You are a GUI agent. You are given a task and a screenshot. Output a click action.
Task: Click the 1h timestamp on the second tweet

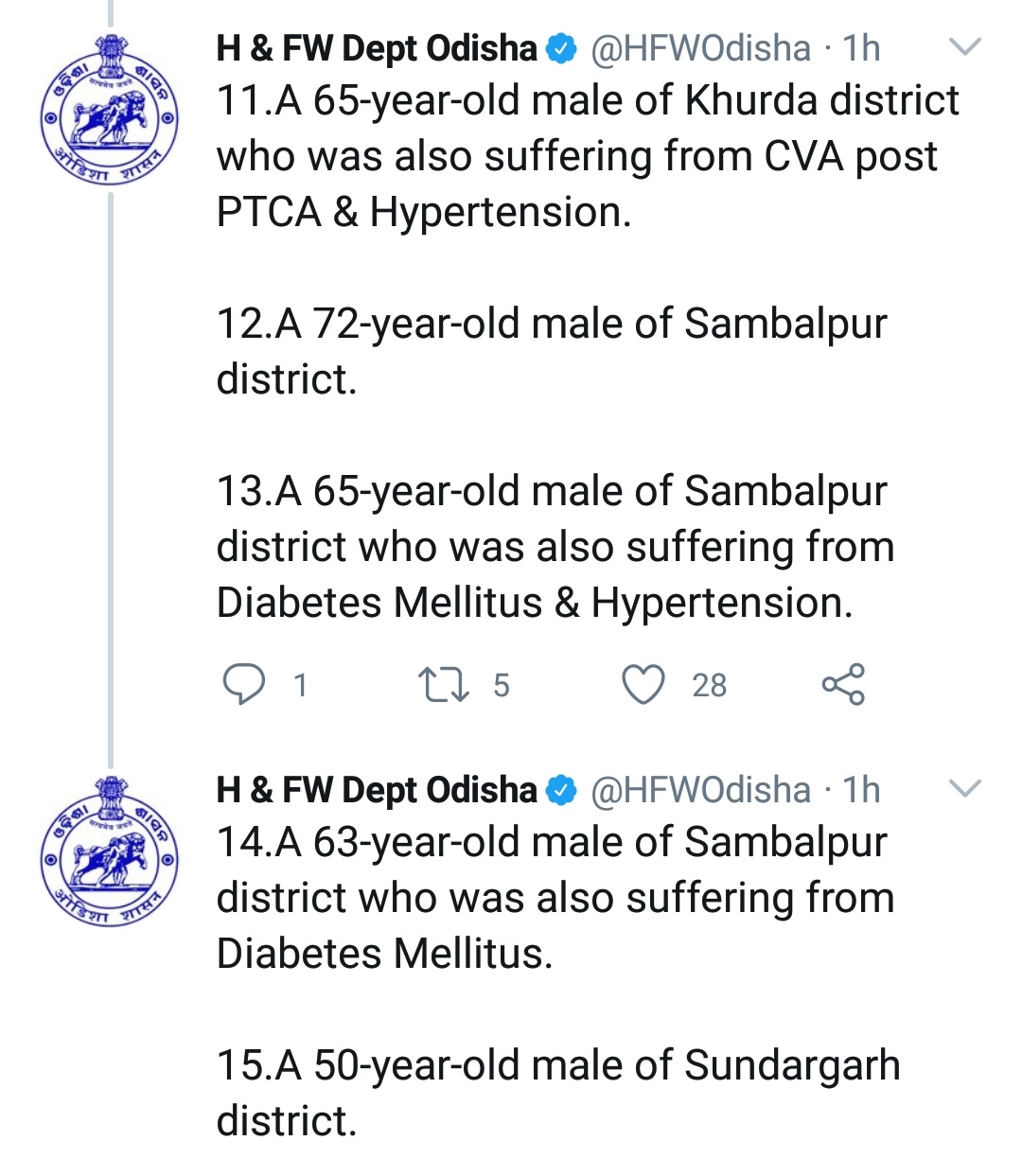tap(861, 790)
